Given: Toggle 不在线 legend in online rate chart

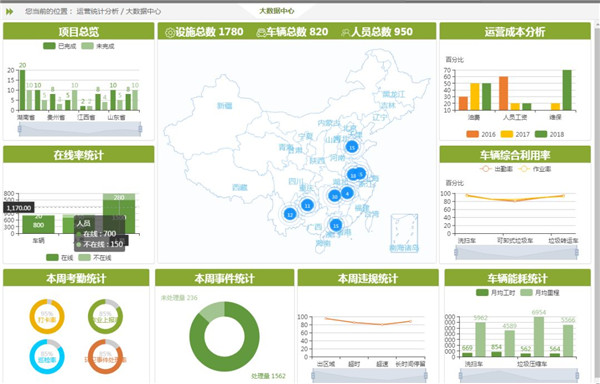Looking at the screenshot, I should [95, 258].
